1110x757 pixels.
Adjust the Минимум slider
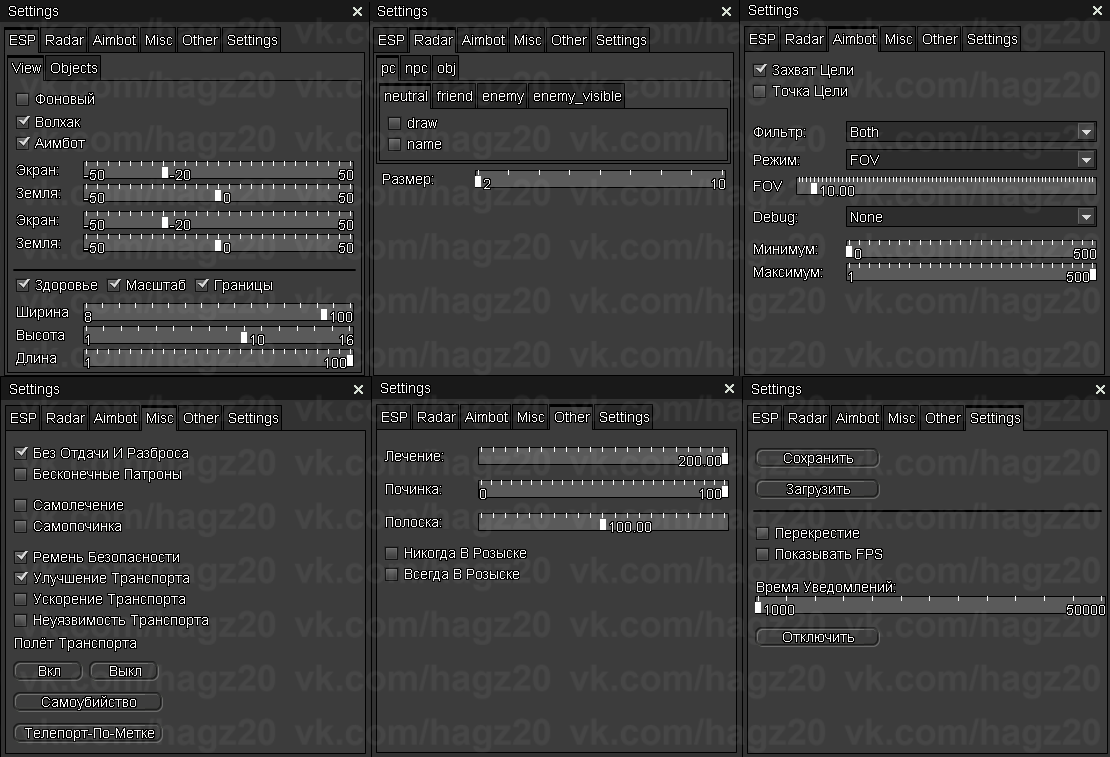(971, 249)
